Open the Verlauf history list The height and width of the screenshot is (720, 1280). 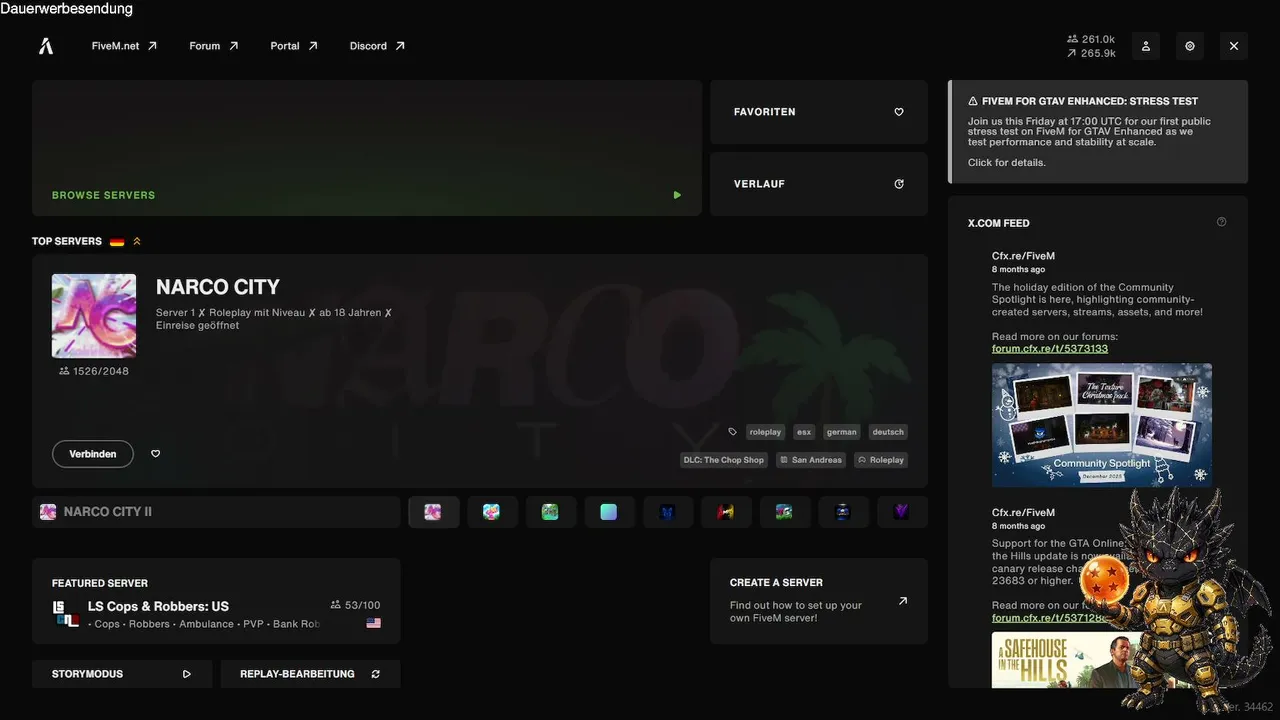tap(819, 184)
